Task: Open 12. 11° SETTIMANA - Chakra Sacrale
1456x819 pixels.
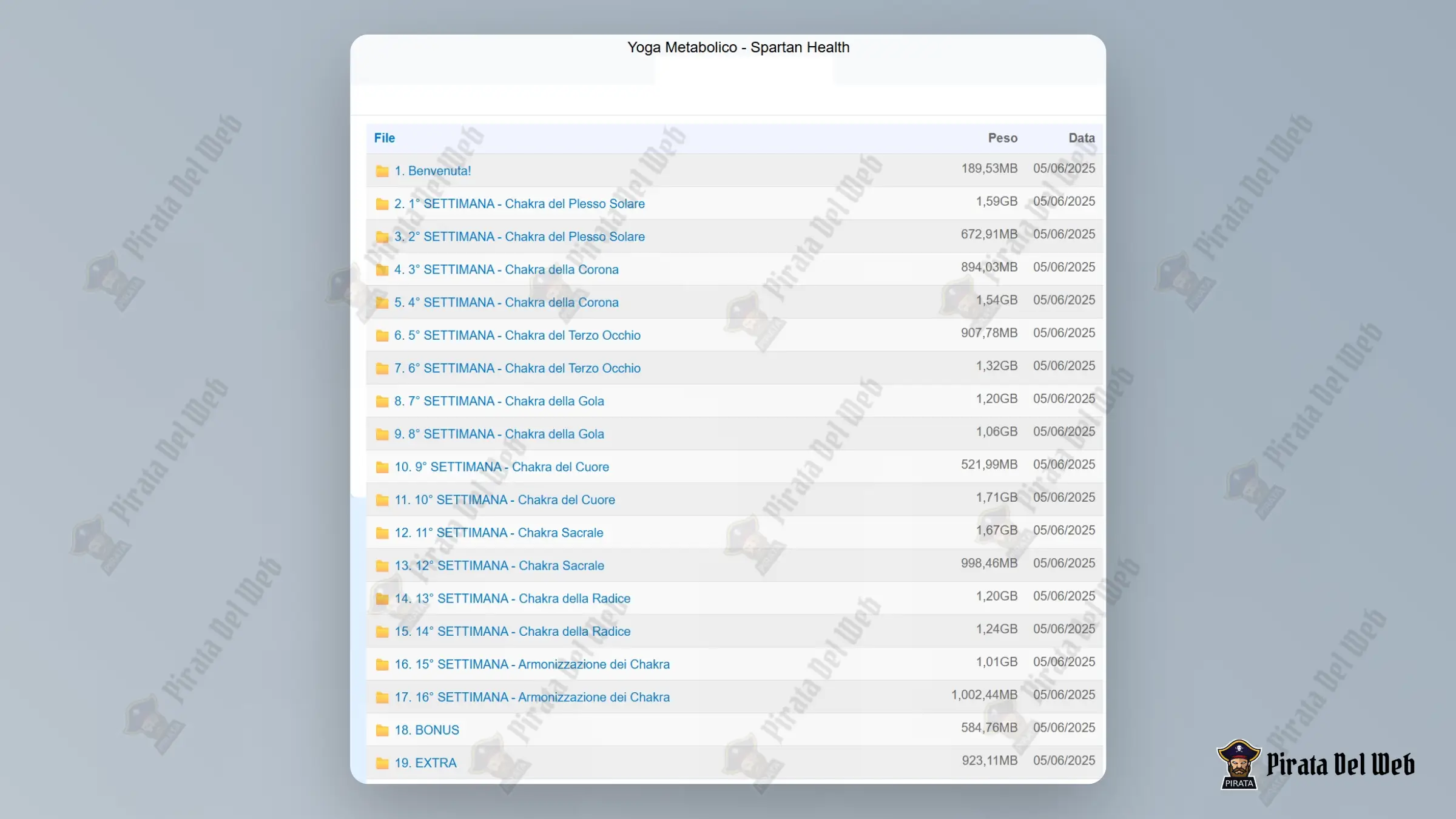Action: (499, 533)
